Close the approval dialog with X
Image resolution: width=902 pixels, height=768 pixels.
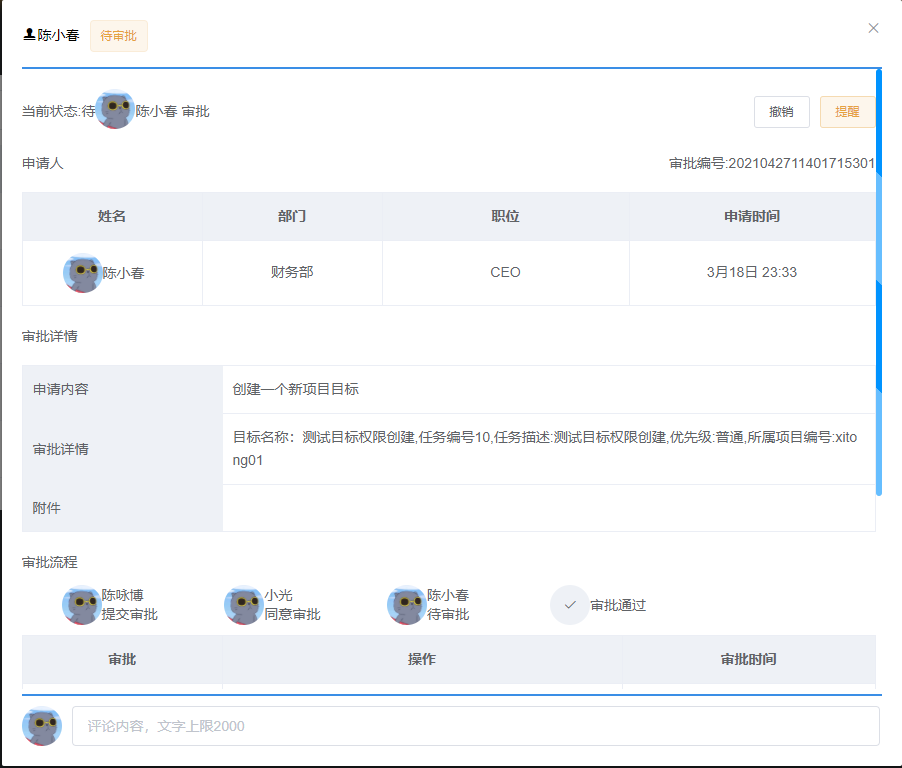873,28
